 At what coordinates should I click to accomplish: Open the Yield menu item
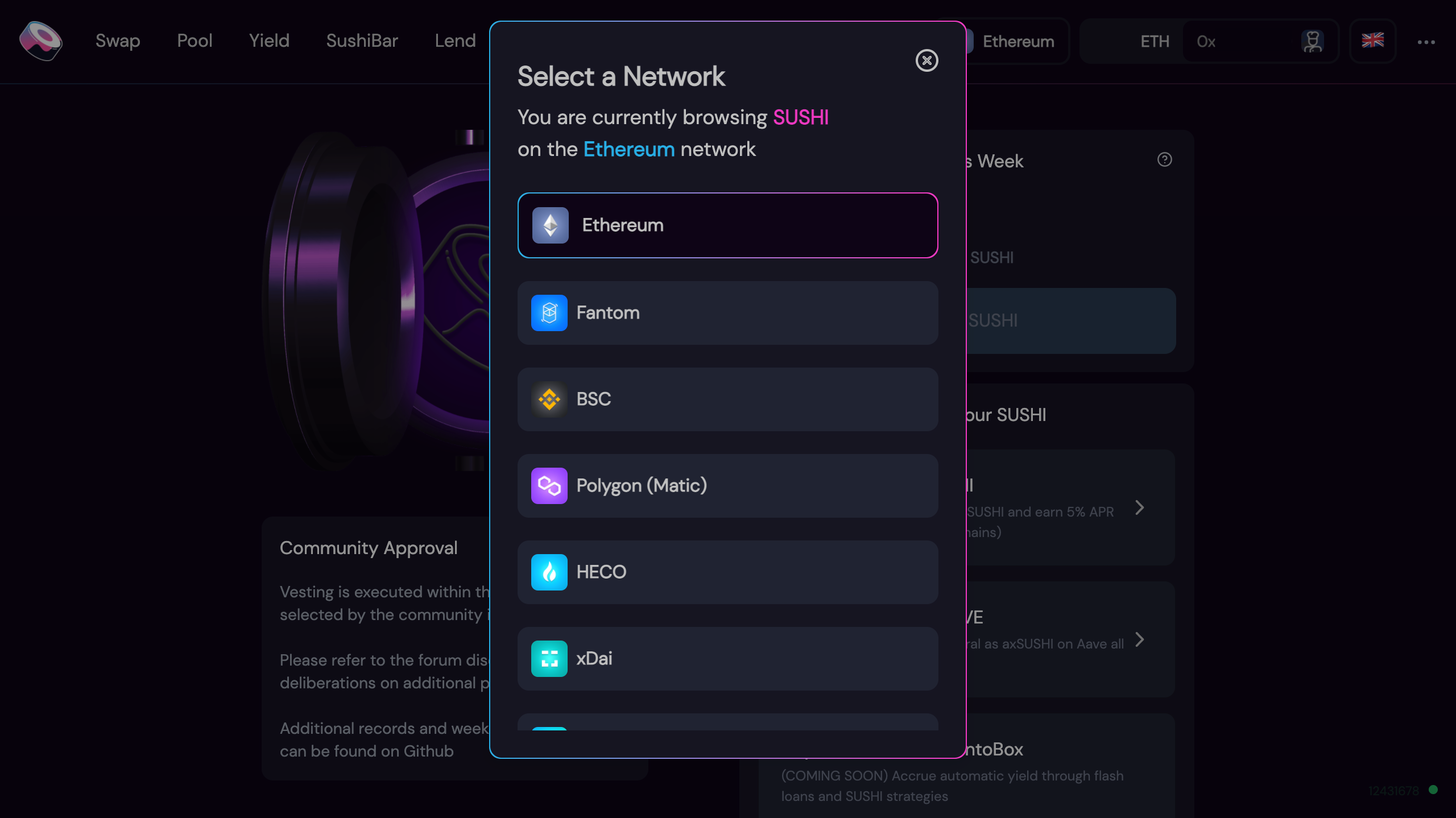coord(269,41)
